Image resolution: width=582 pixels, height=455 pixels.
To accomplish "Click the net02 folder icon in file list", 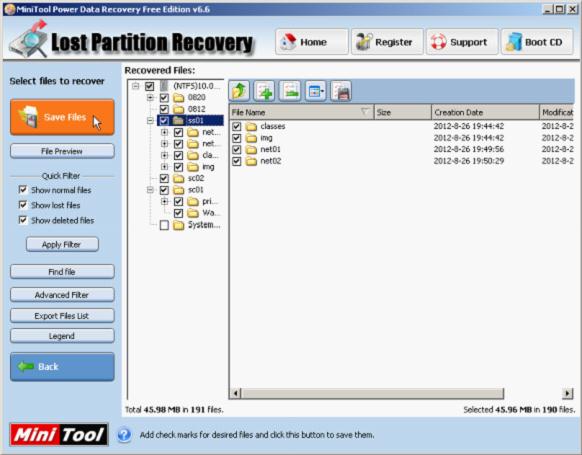I will pyautogui.click(x=252, y=161).
